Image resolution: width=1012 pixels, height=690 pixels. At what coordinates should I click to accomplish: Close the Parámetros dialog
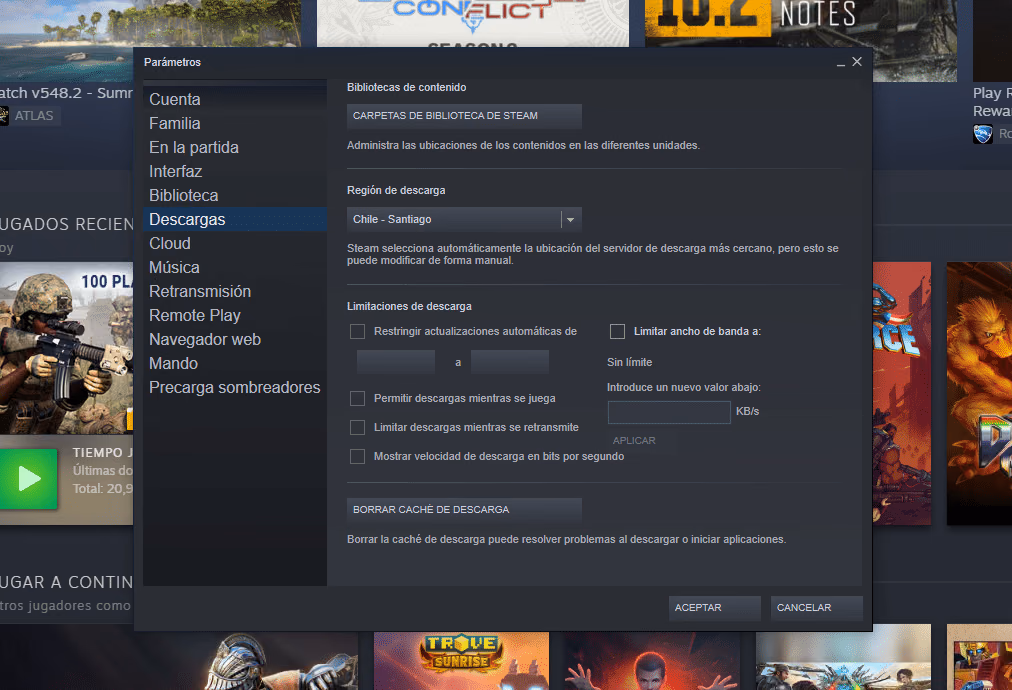(857, 61)
